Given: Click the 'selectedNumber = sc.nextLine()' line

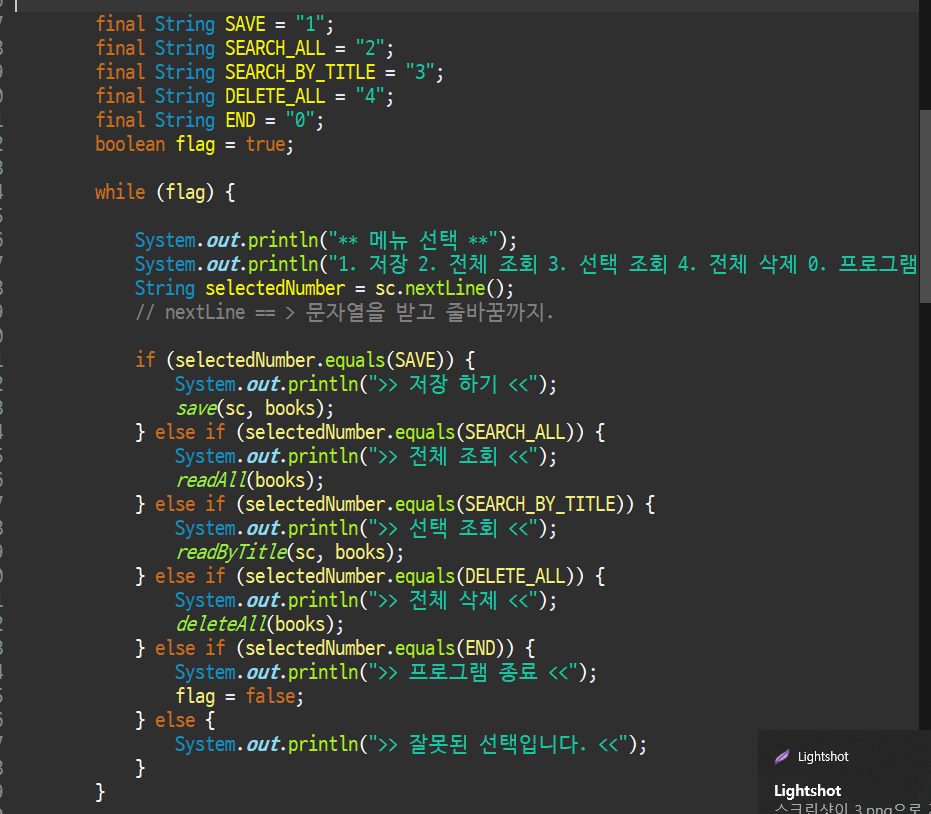Looking at the screenshot, I should [x=324, y=289].
